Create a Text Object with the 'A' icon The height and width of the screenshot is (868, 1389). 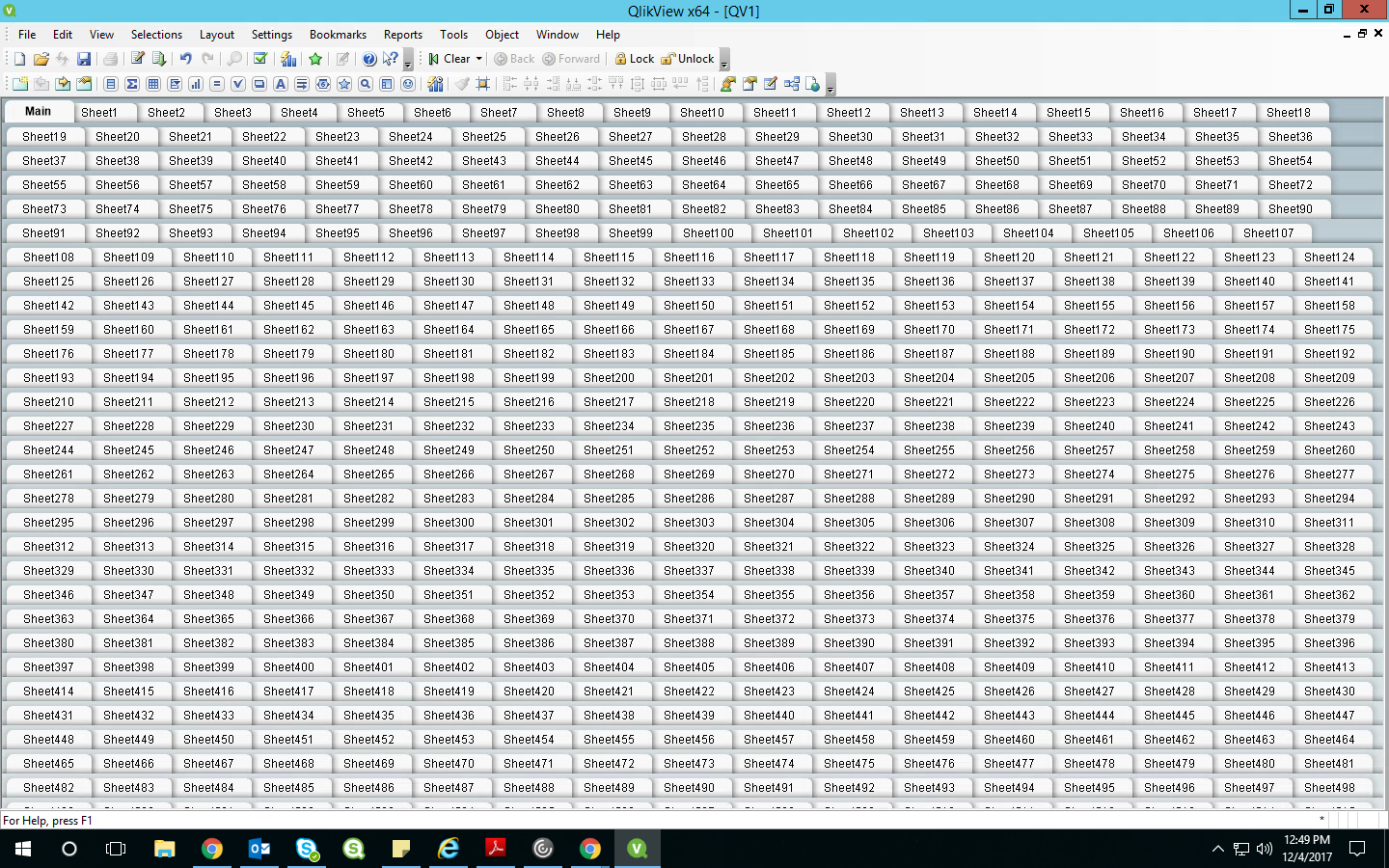(x=281, y=84)
